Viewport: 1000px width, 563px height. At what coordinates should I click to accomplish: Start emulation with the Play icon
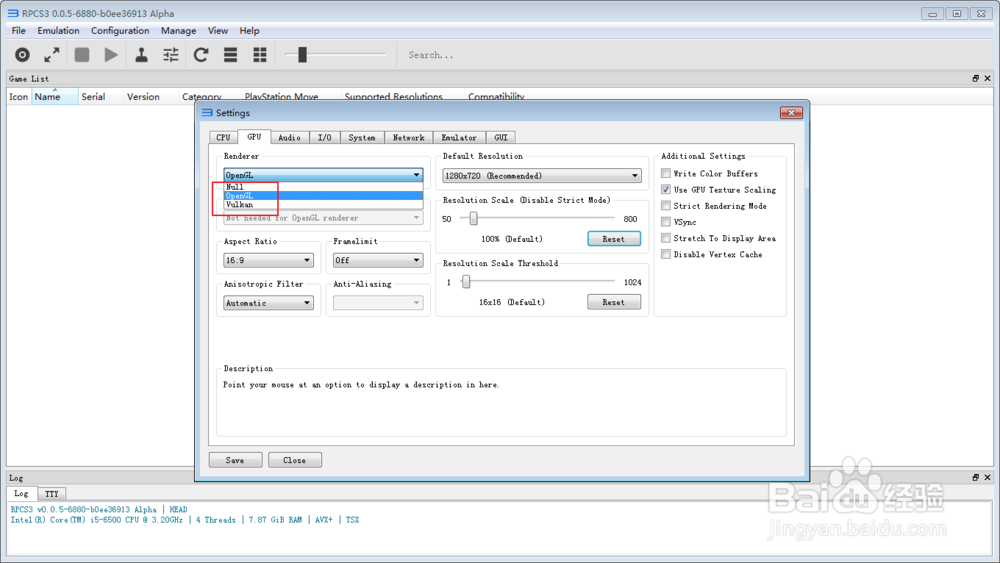click(111, 55)
